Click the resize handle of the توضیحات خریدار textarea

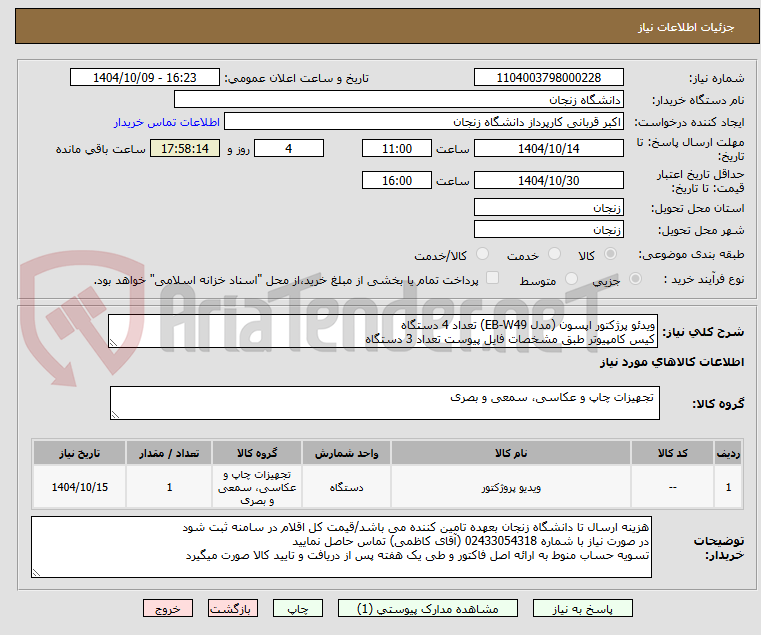tap(36, 573)
